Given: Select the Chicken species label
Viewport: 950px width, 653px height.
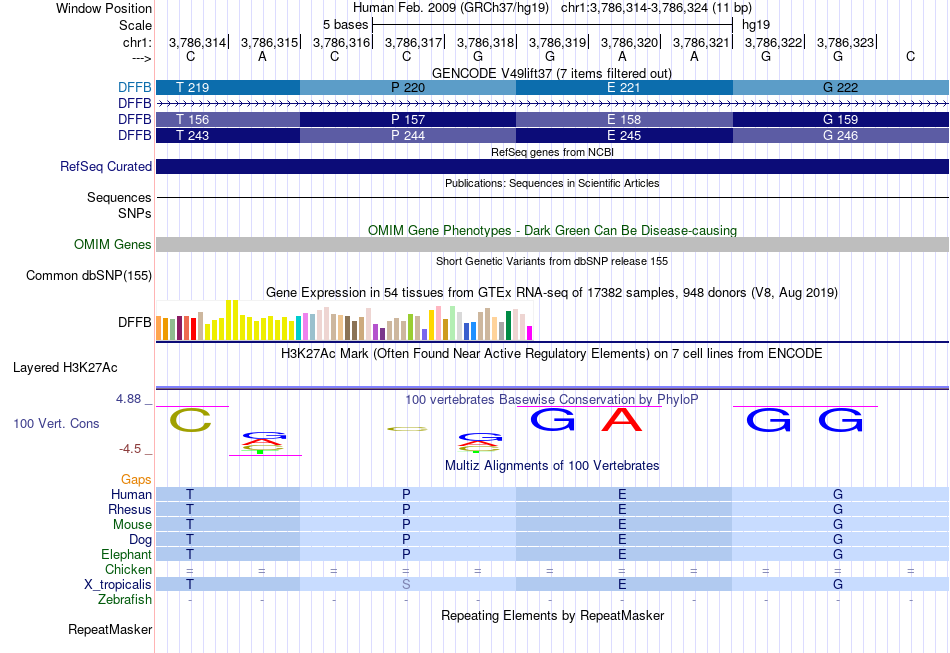Looking at the screenshot, I should pyautogui.click(x=128, y=569).
